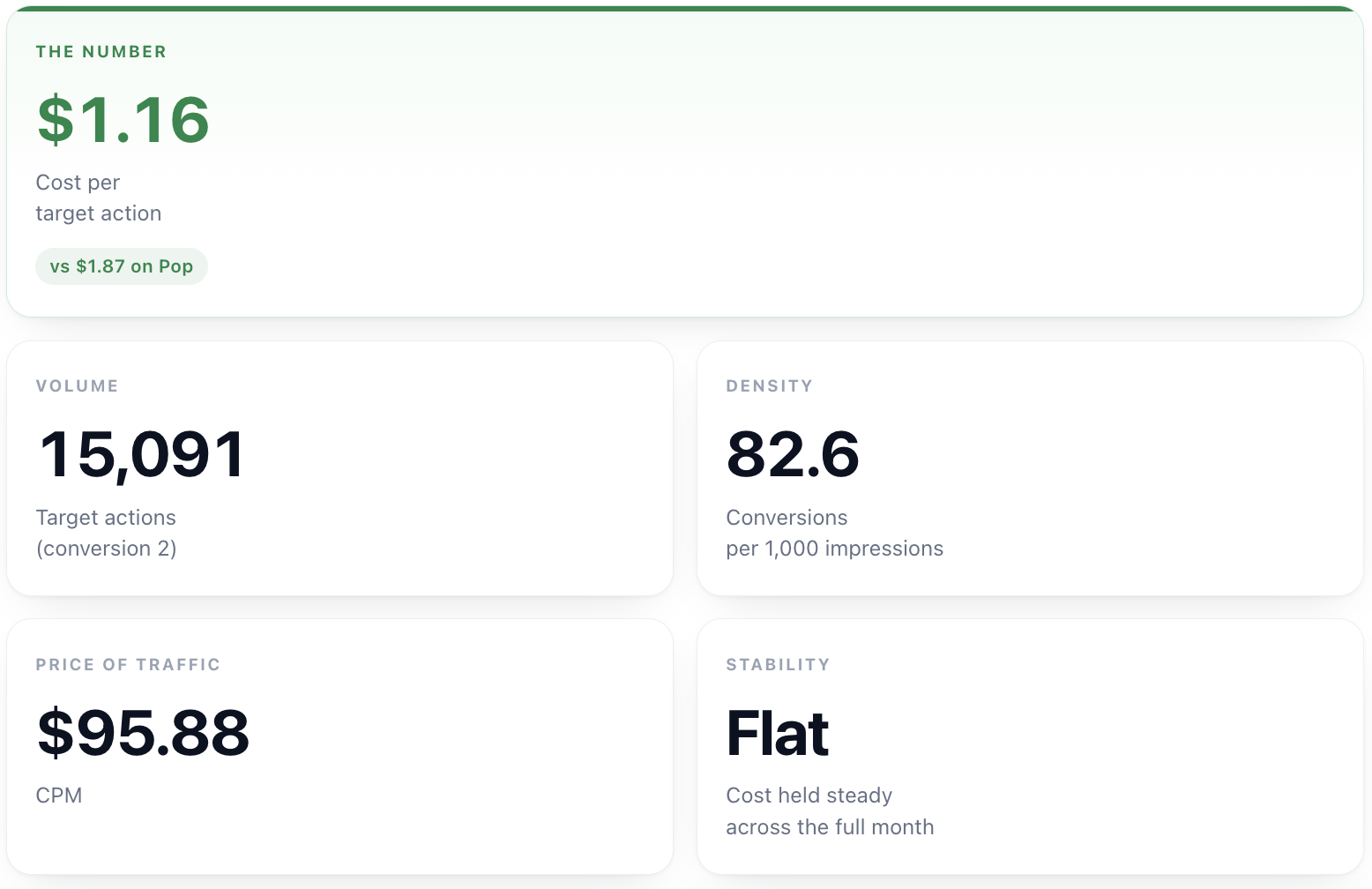Click the "vs $1.87 on Pop" badge
Viewport: 1372px width, 889px height.
tap(122, 266)
